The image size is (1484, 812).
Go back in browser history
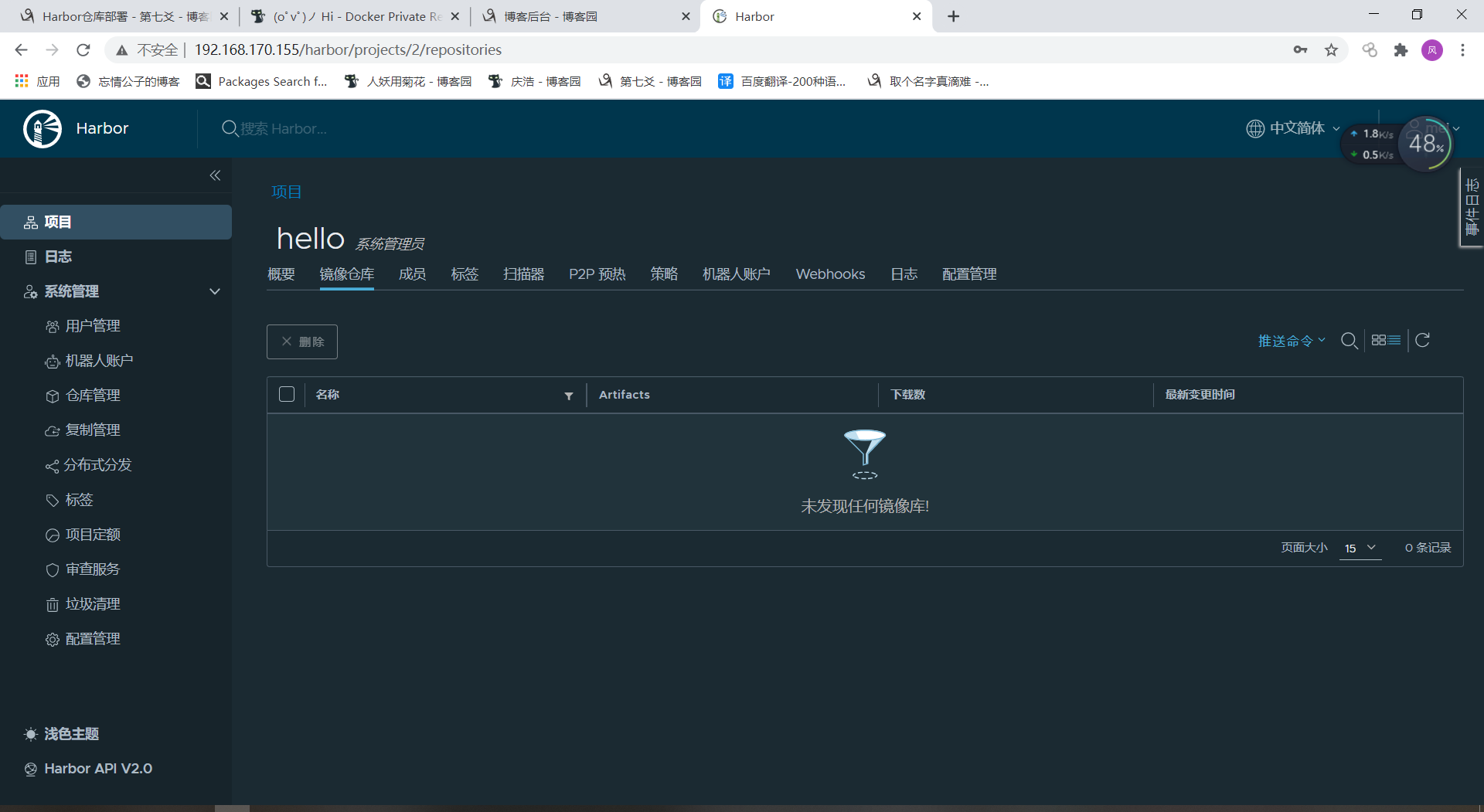(21, 50)
